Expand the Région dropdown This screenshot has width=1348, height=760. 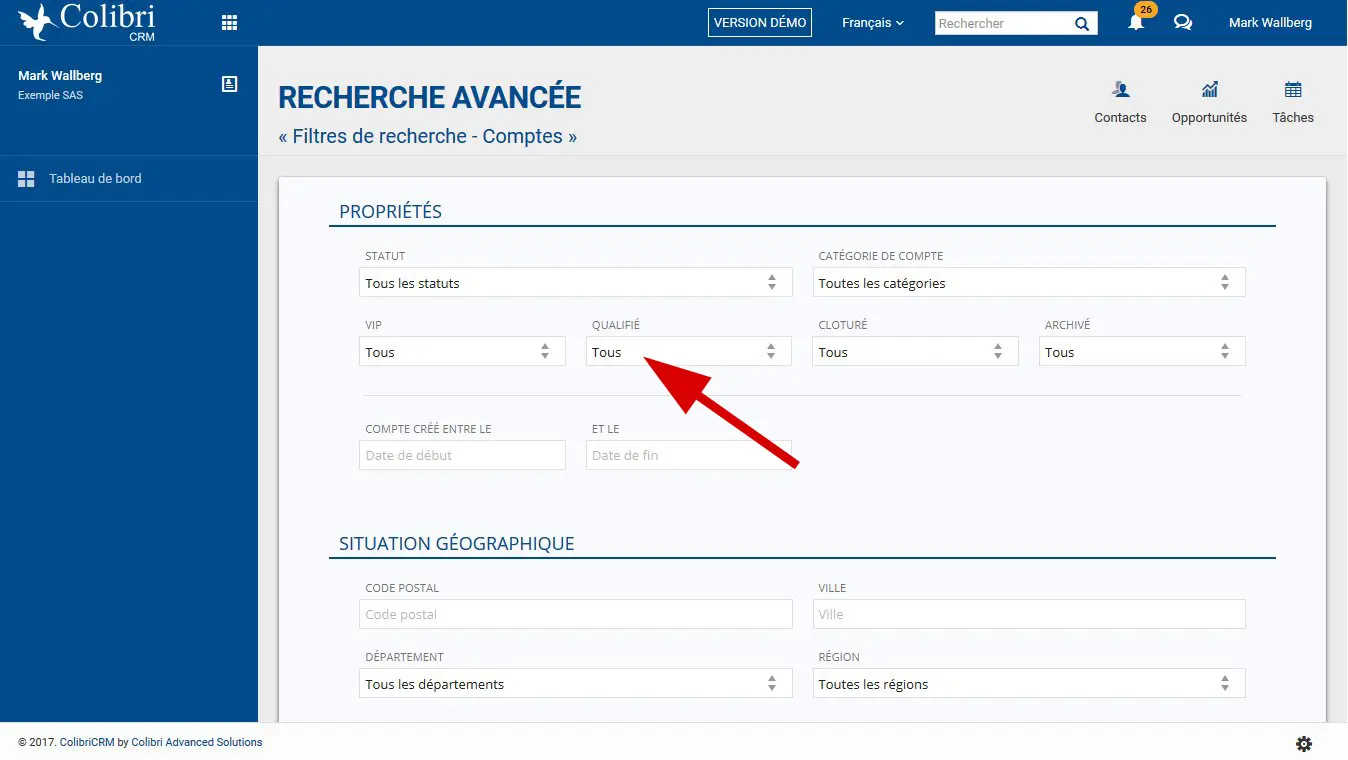point(1029,684)
